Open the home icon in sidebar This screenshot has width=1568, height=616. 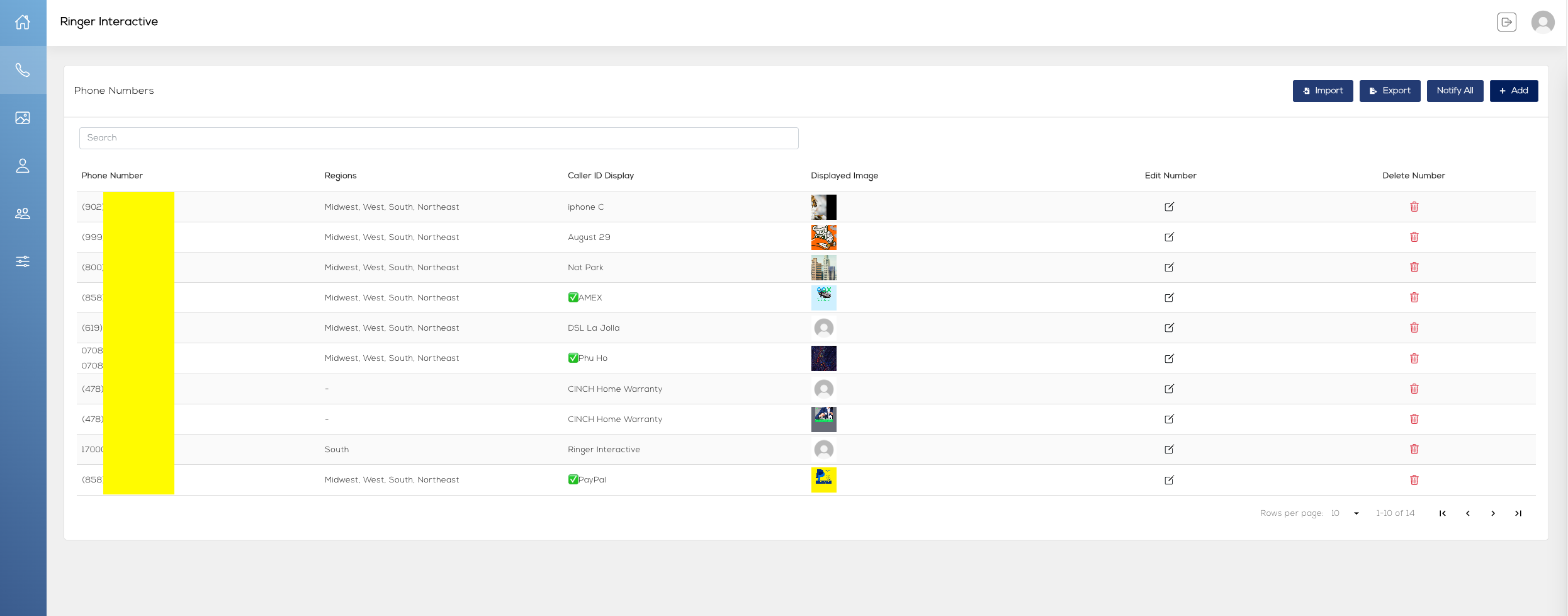tap(23, 22)
